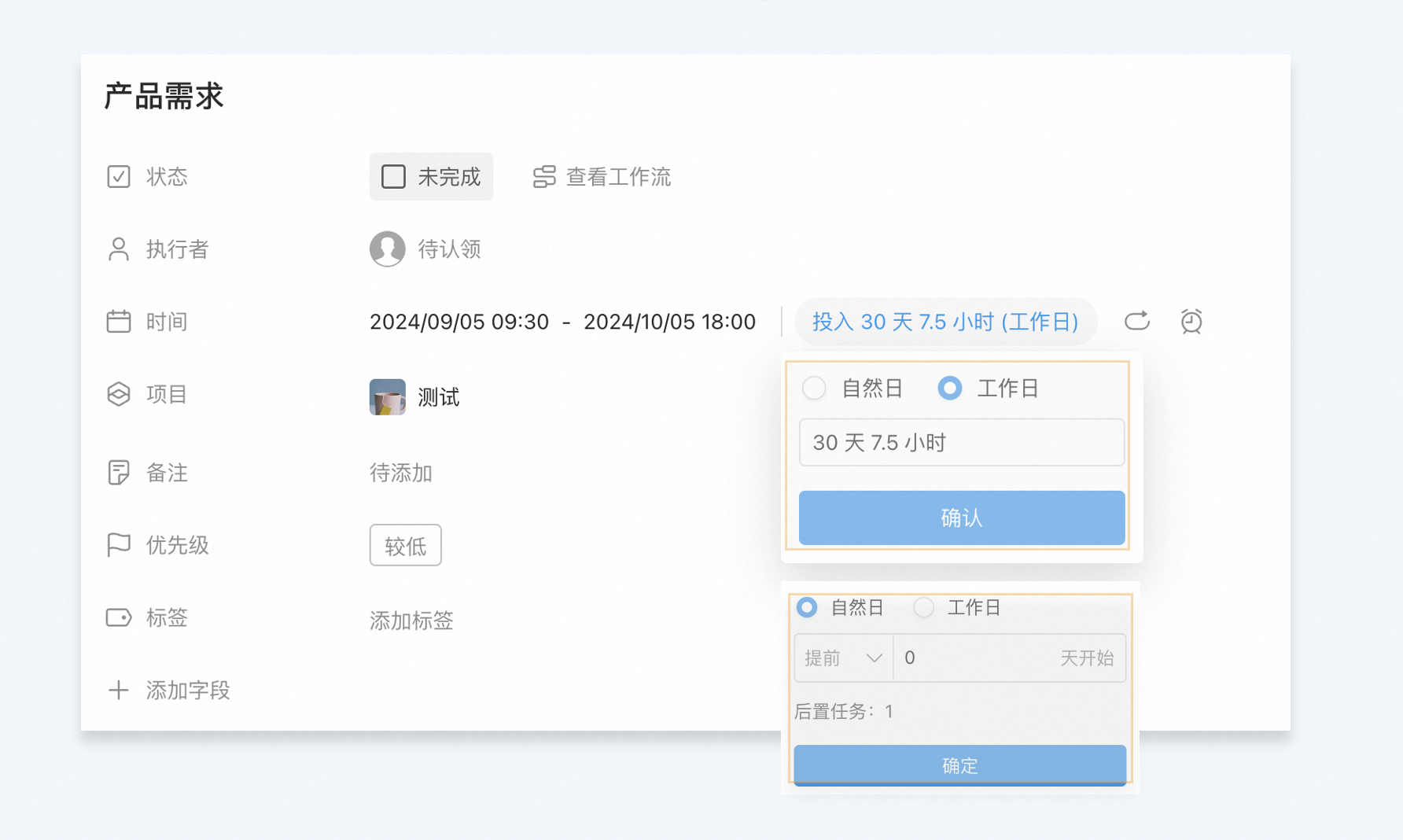Click the plus icon for 添加字段
The height and width of the screenshot is (840, 1403).
click(119, 690)
